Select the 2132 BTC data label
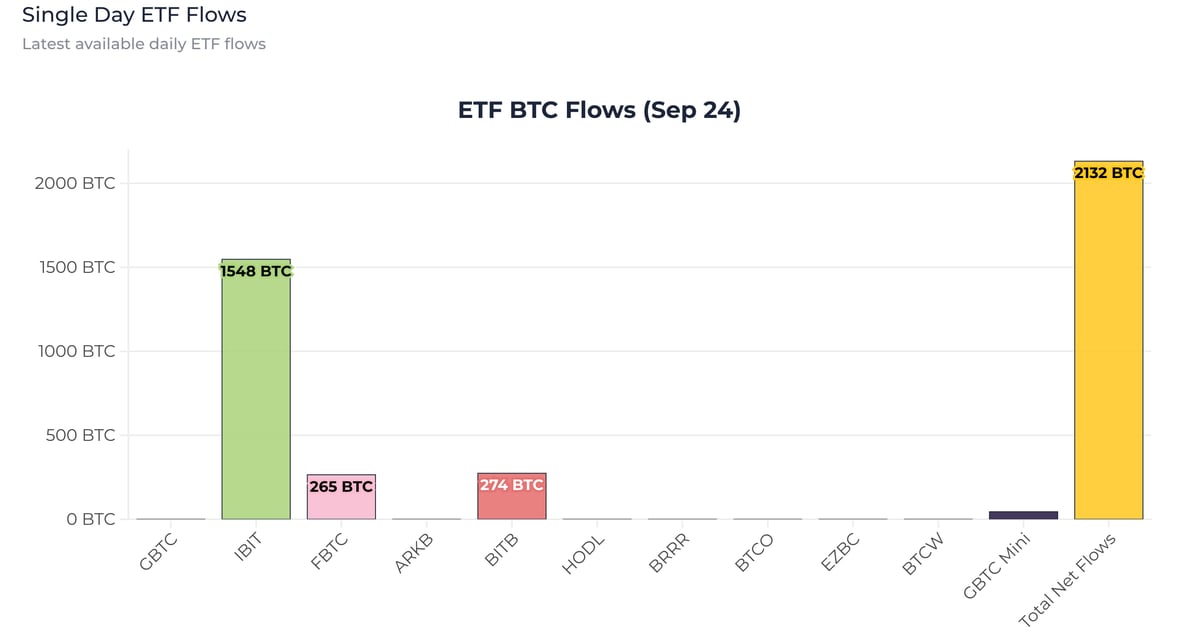The width and height of the screenshot is (1200, 628). [x=1108, y=173]
